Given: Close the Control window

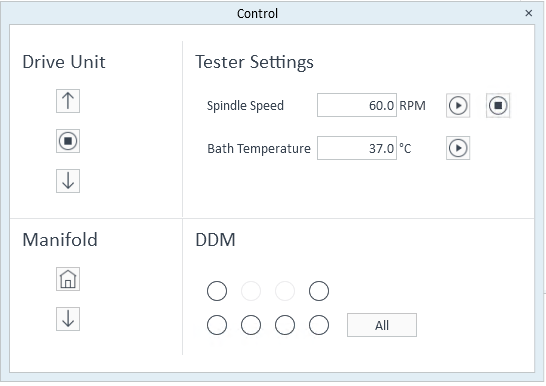Looking at the screenshot, I should point(529,13).
